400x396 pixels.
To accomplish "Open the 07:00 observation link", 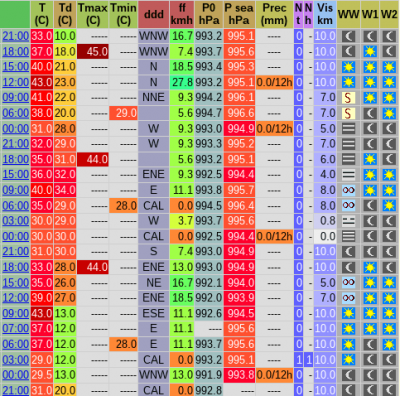I will (16, 329).
